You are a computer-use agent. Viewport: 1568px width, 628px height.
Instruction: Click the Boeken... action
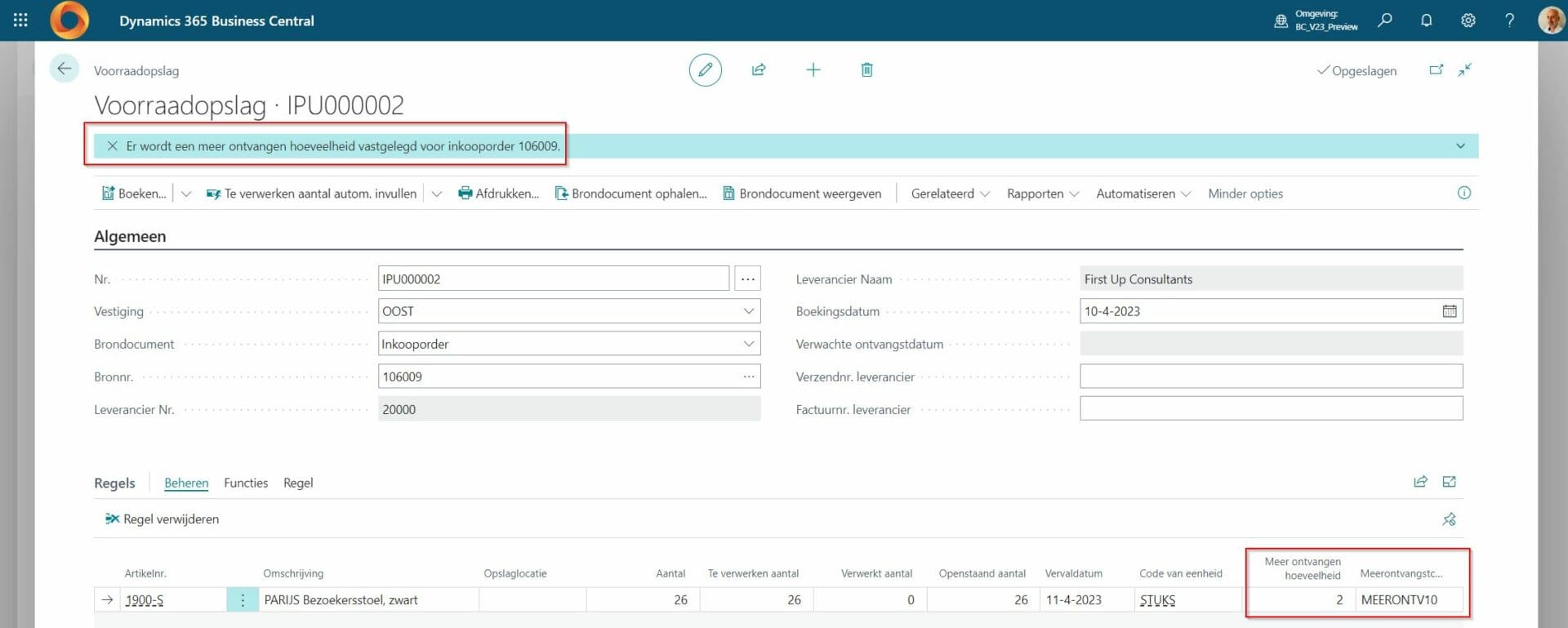pos(134,194)
